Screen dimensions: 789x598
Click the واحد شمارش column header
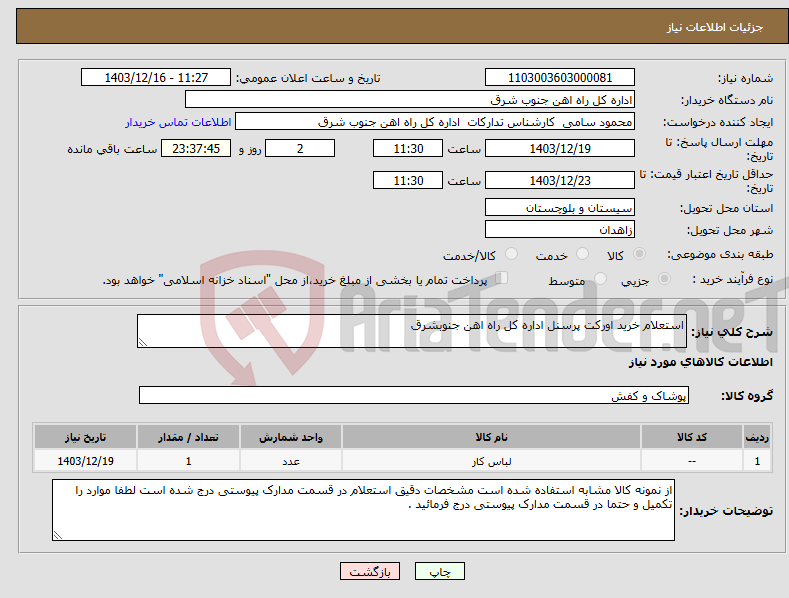pyautogui.click(x=291, y=437)
